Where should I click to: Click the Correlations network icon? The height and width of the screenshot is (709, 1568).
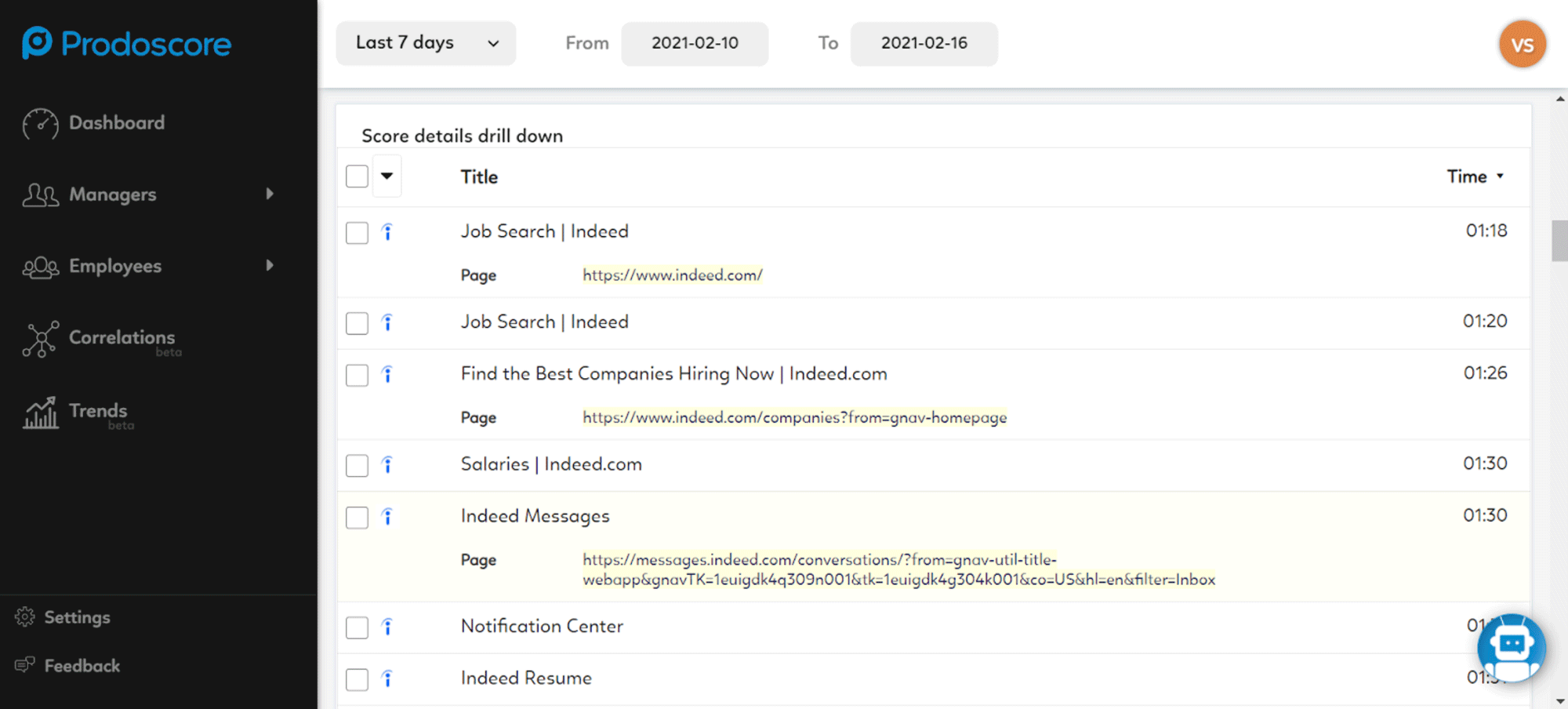pyautogui.click(x=40, y=339)
